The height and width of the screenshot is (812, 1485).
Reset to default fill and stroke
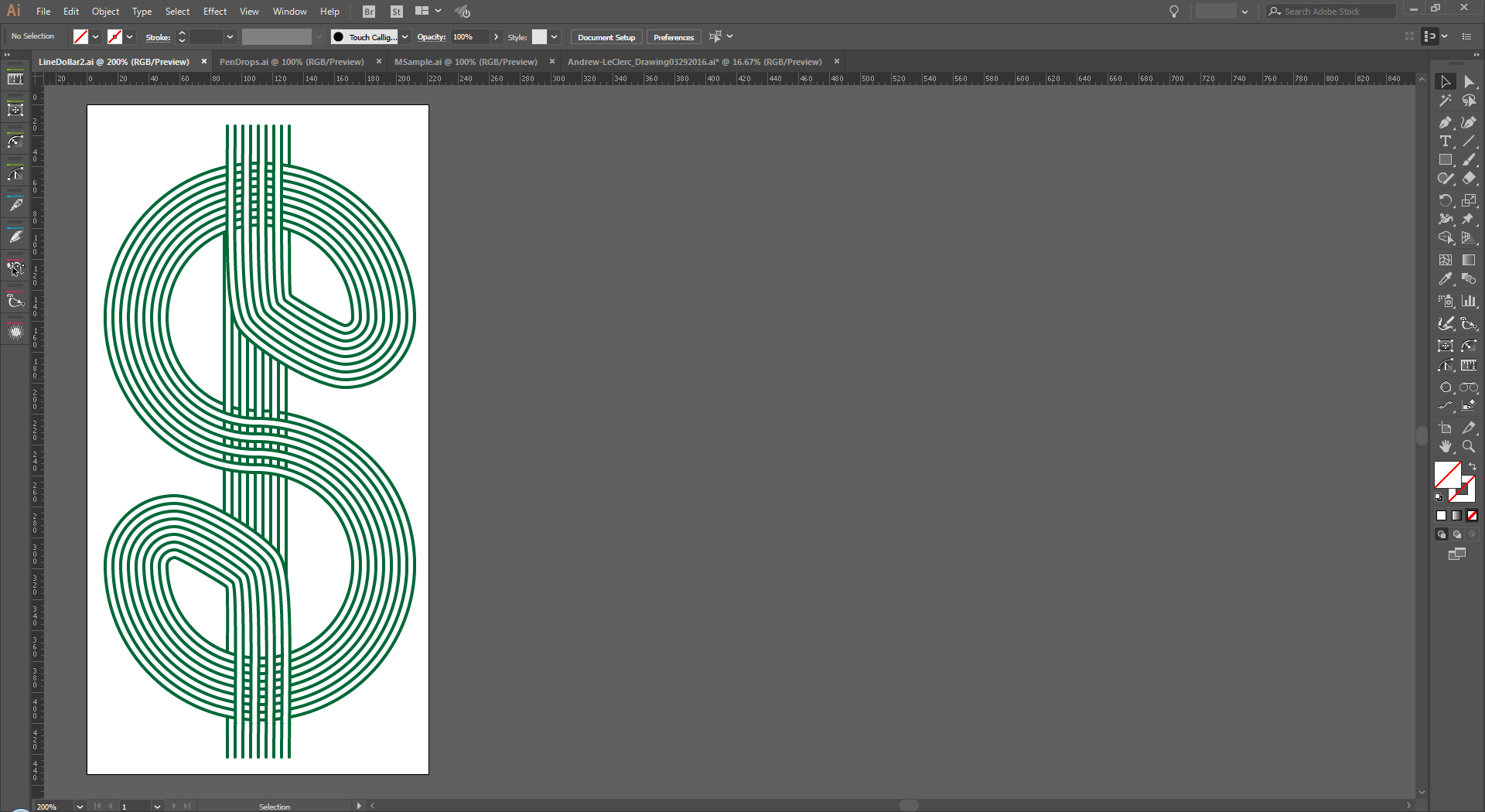(1439, 497)
